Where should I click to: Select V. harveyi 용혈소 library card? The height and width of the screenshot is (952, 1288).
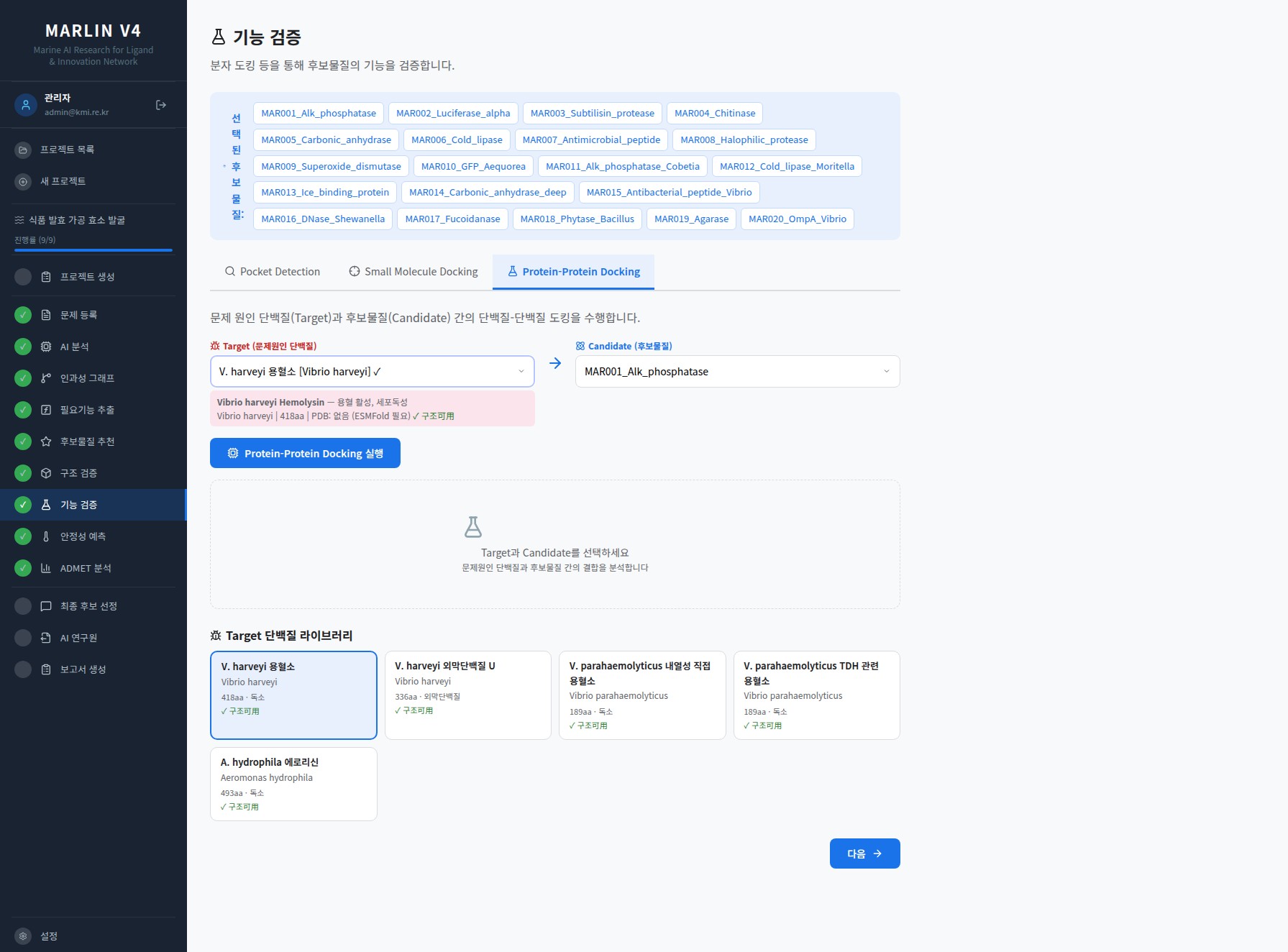293,695
